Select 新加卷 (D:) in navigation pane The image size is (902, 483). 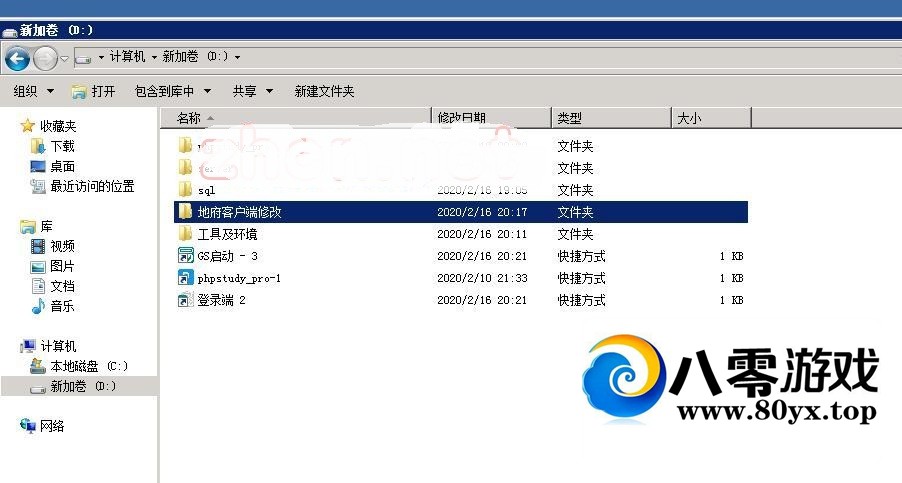[83, 386]
